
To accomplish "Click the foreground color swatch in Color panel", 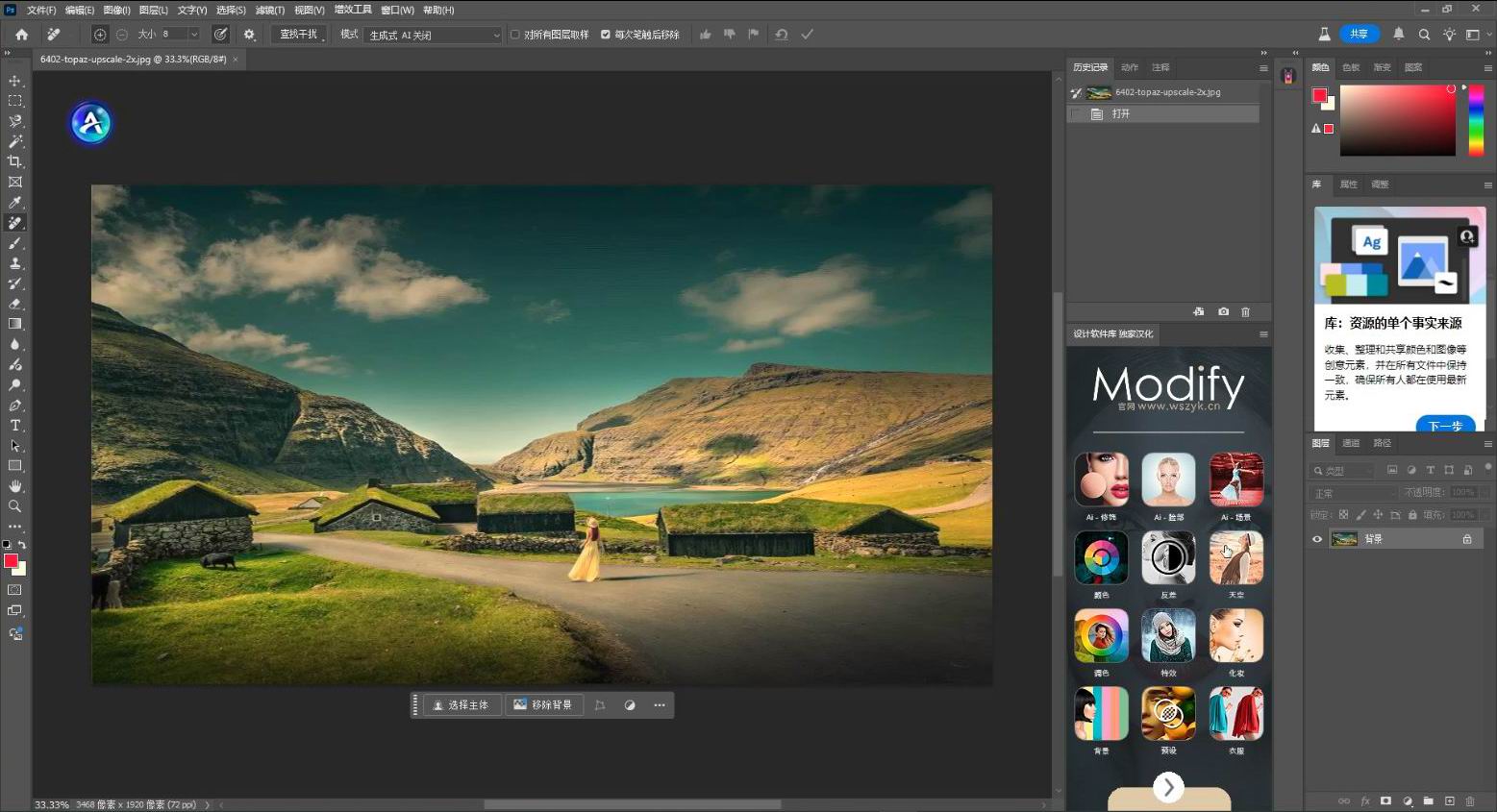I will [x=1320, y=95].
